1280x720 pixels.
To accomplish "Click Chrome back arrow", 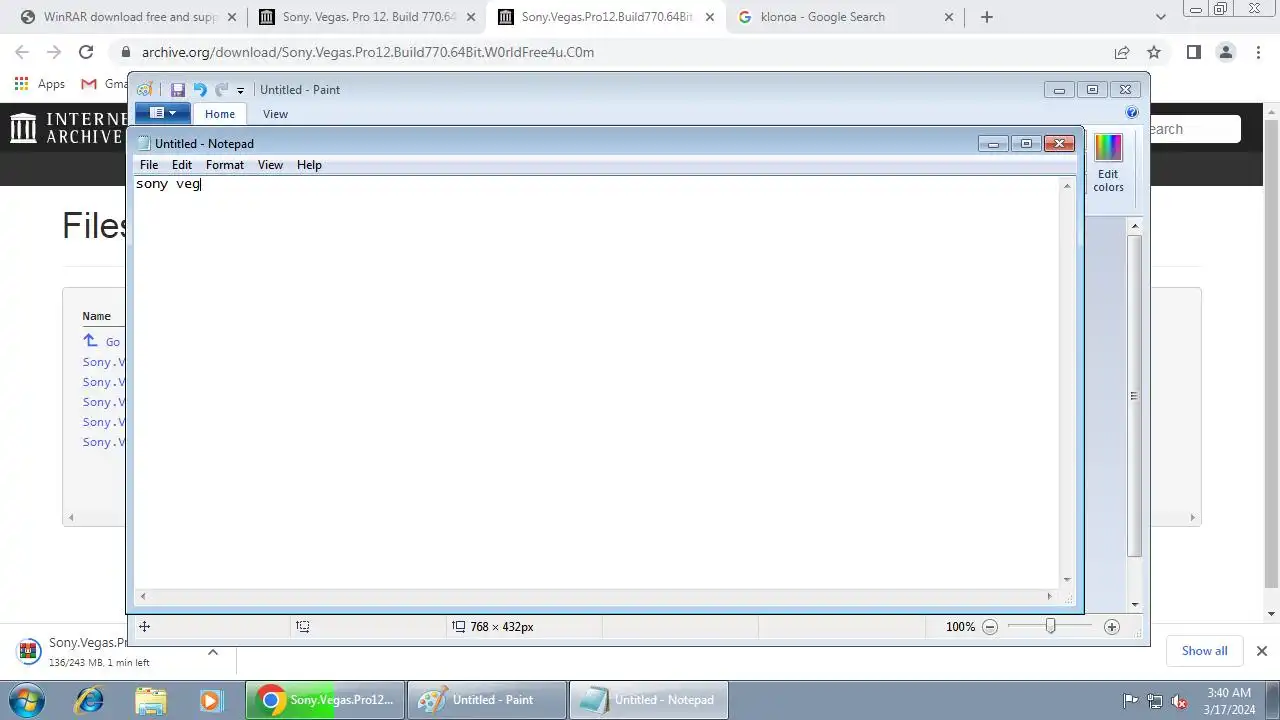I will pyautogui.click(x=22, y=53).
